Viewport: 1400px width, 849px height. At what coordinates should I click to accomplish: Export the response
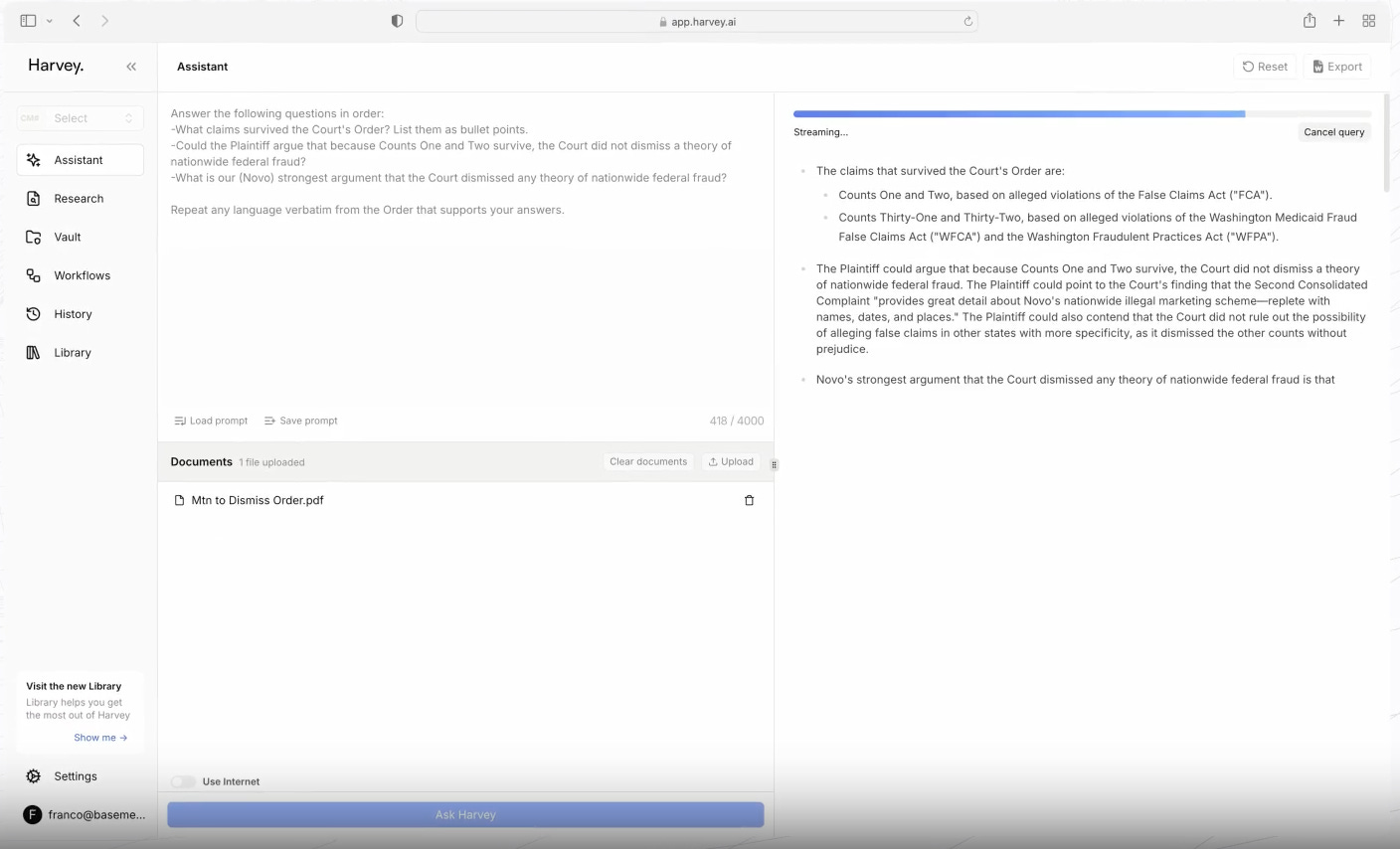pyautogui.click(x=1337, y=67)
